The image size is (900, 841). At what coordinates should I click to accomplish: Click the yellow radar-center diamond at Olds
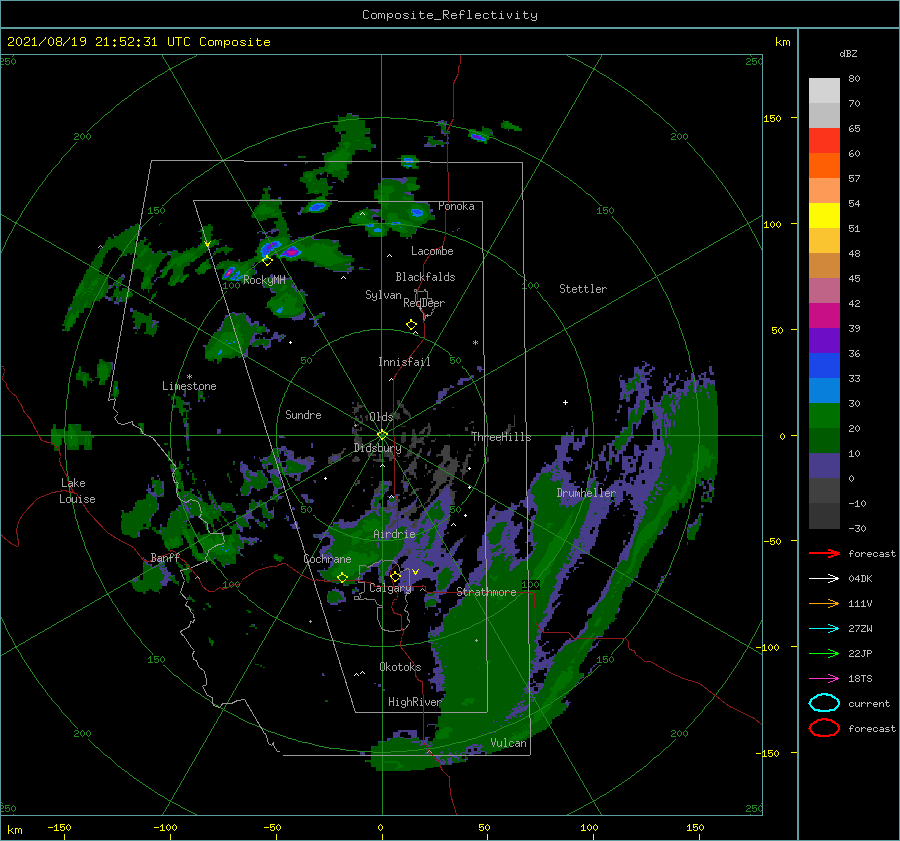[x=382, y=435]
